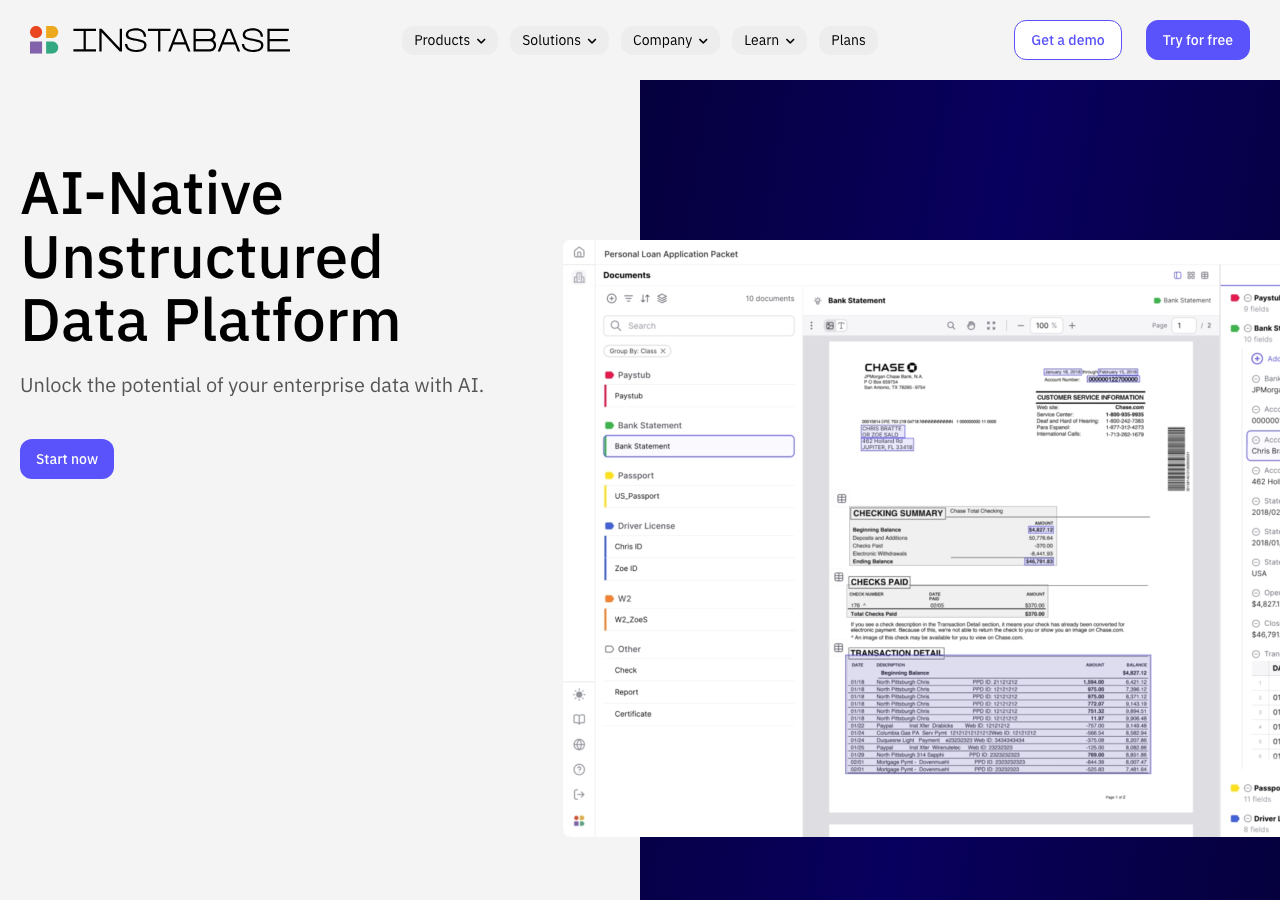Image resolution: width=1280 pixels, height=900 pixels.
Task: Collapse the Paystub fields group
Action: point(1248,298)
